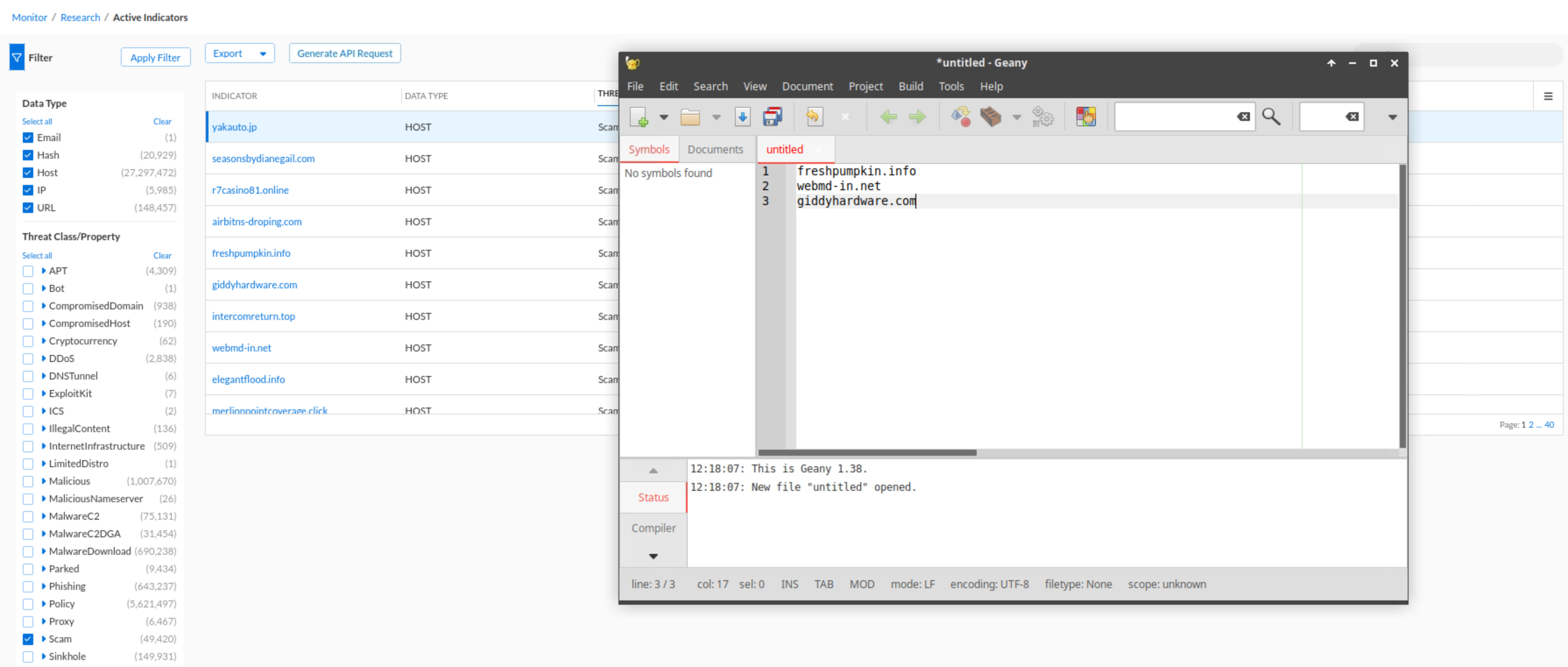Click the Save current file icon
1568x667 pixels.
tap(742, 116)
